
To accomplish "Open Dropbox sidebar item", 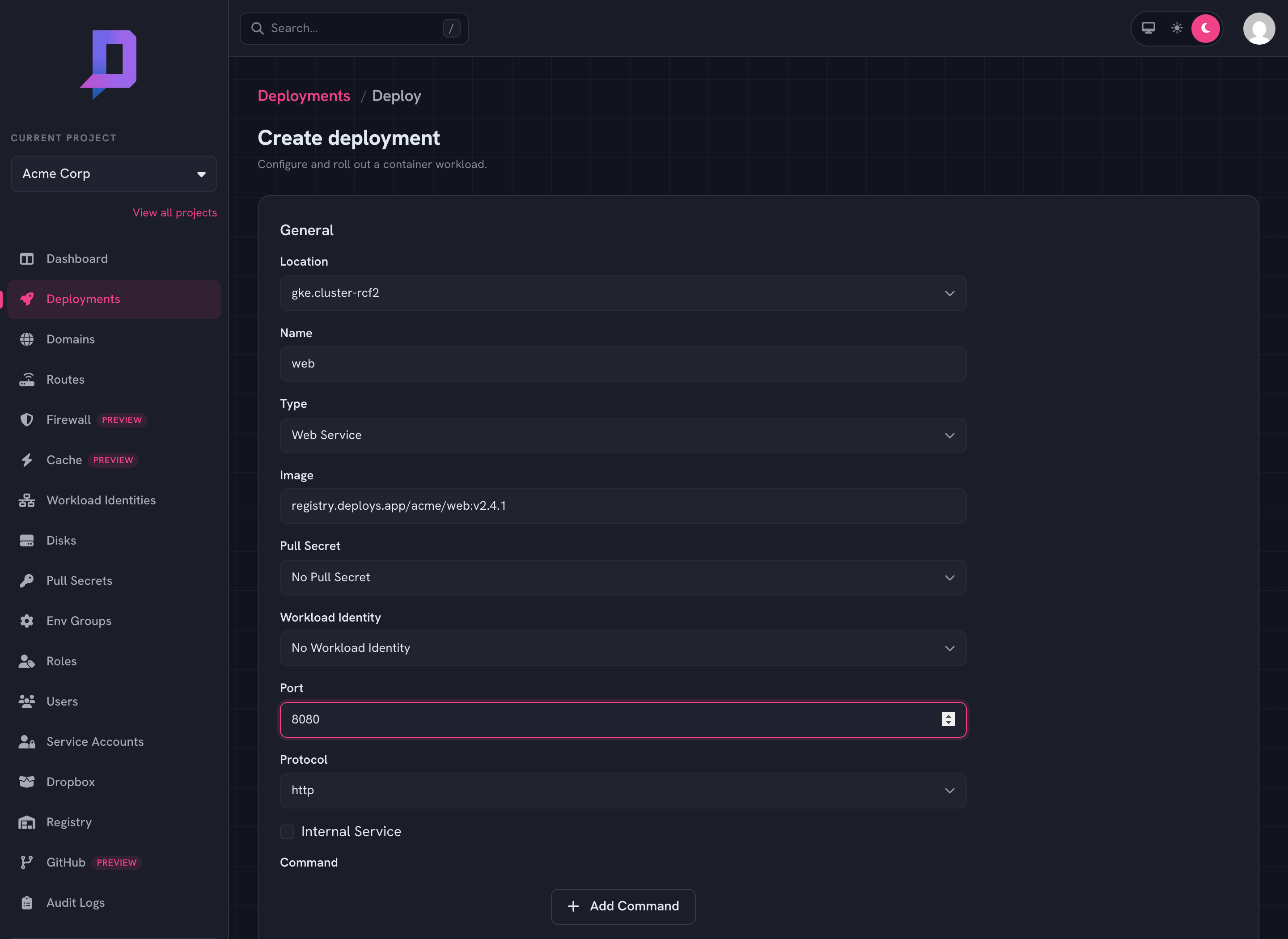I will pyautogui.click(x=114, y=782).
